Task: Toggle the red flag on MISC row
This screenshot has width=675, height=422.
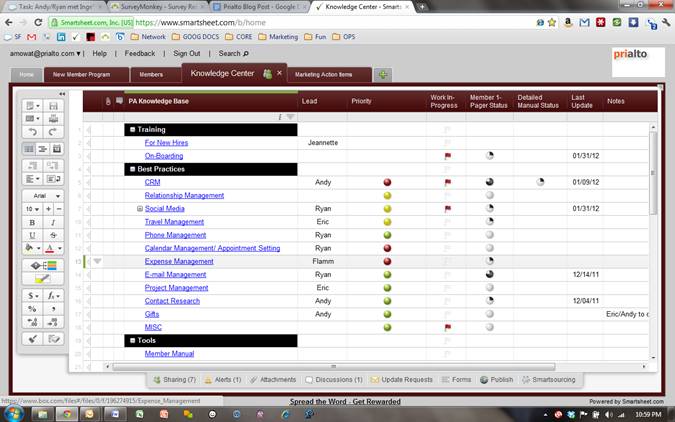Action: point(447,327)
